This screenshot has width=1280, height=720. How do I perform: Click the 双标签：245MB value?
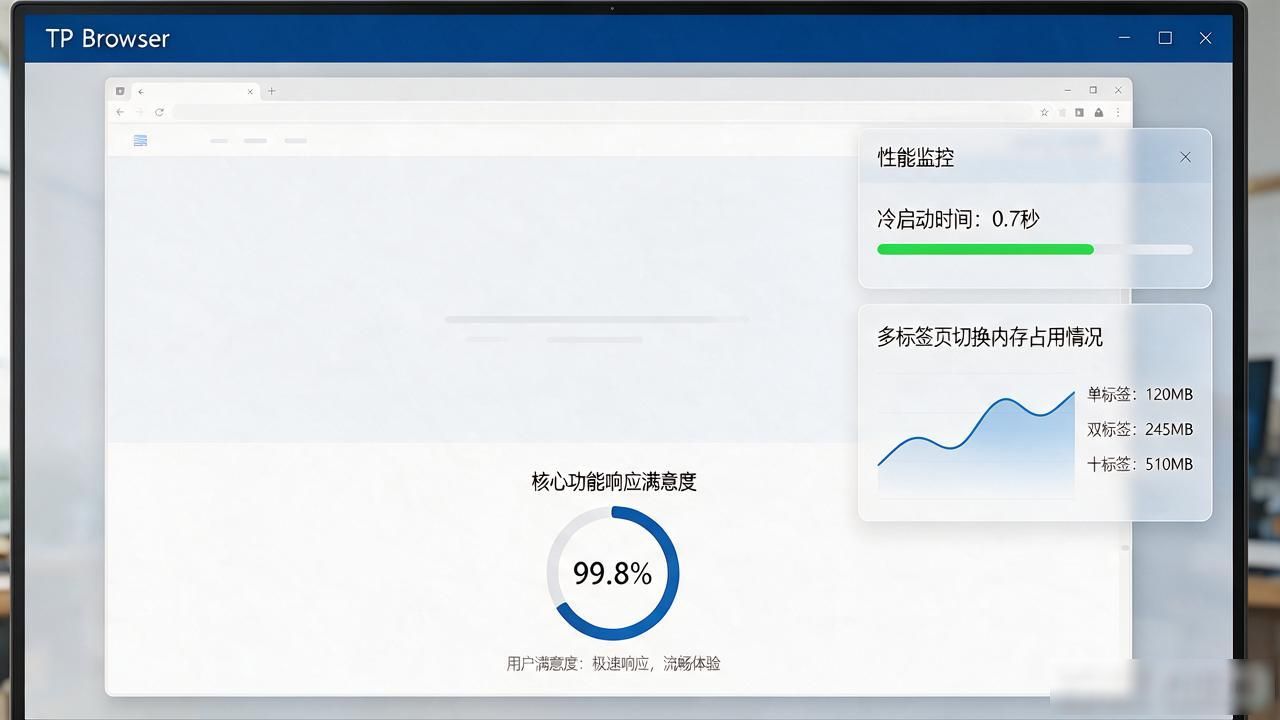point(1140,429)
